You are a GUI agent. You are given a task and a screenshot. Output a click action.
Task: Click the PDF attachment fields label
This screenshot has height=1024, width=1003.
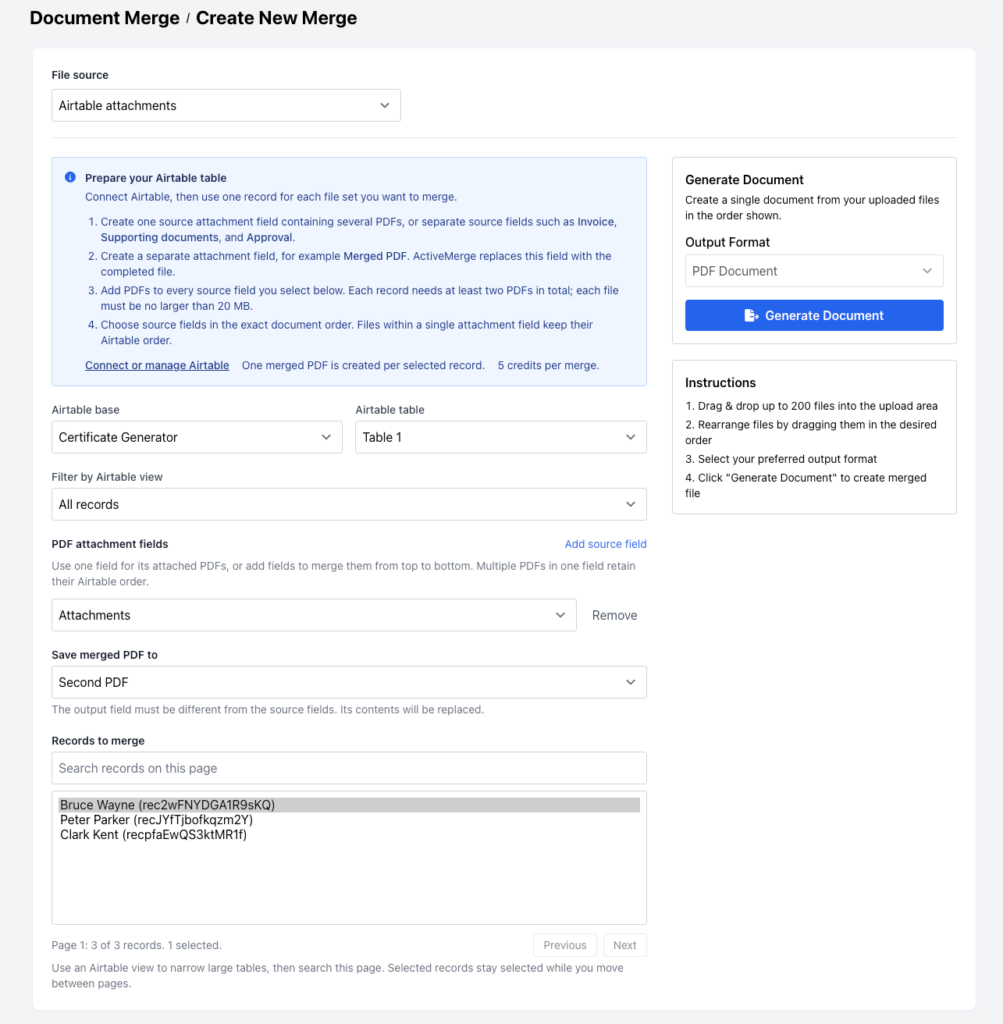(x=110, y=544)
